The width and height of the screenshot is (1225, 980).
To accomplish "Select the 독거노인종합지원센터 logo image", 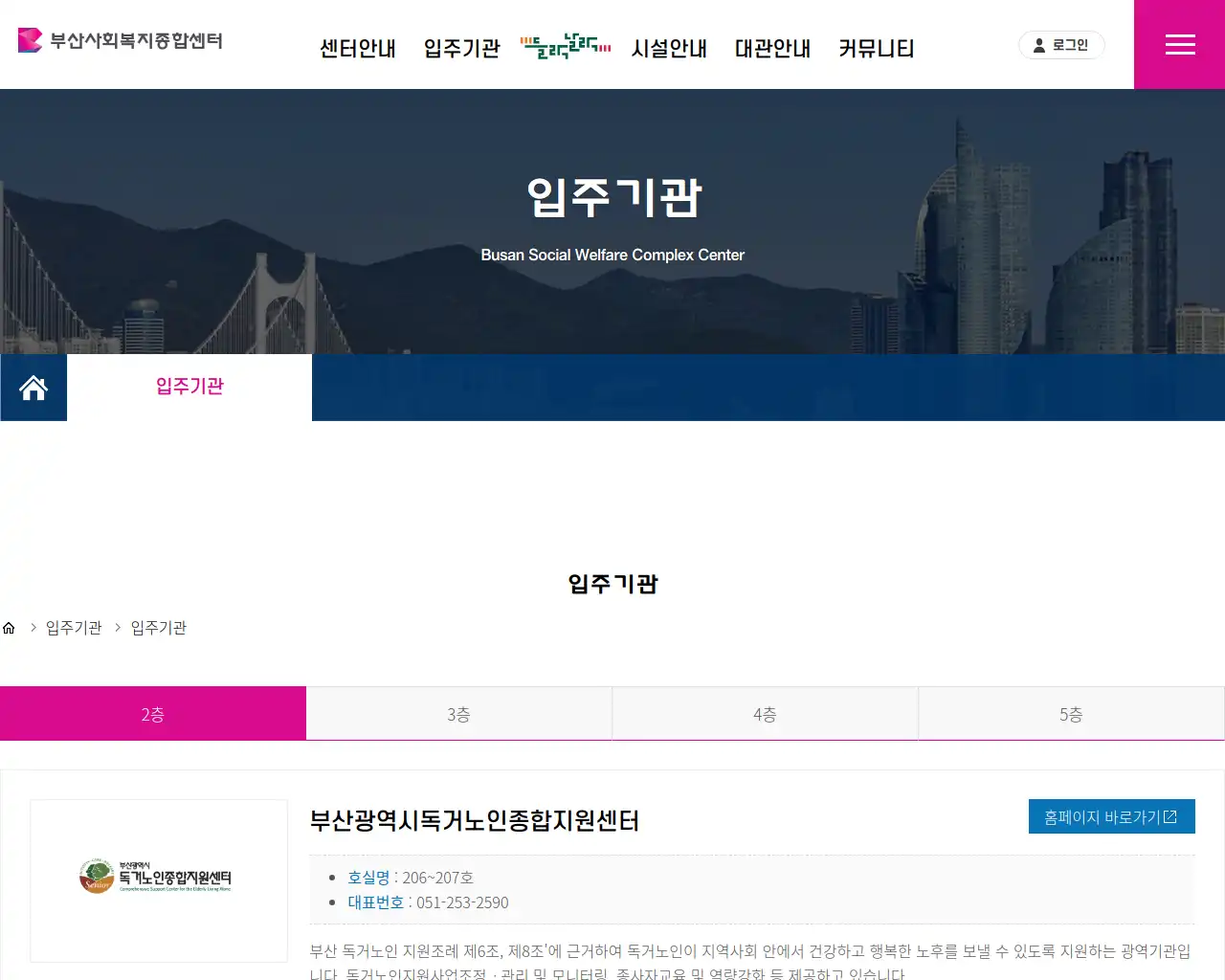I will coord(158,880).
